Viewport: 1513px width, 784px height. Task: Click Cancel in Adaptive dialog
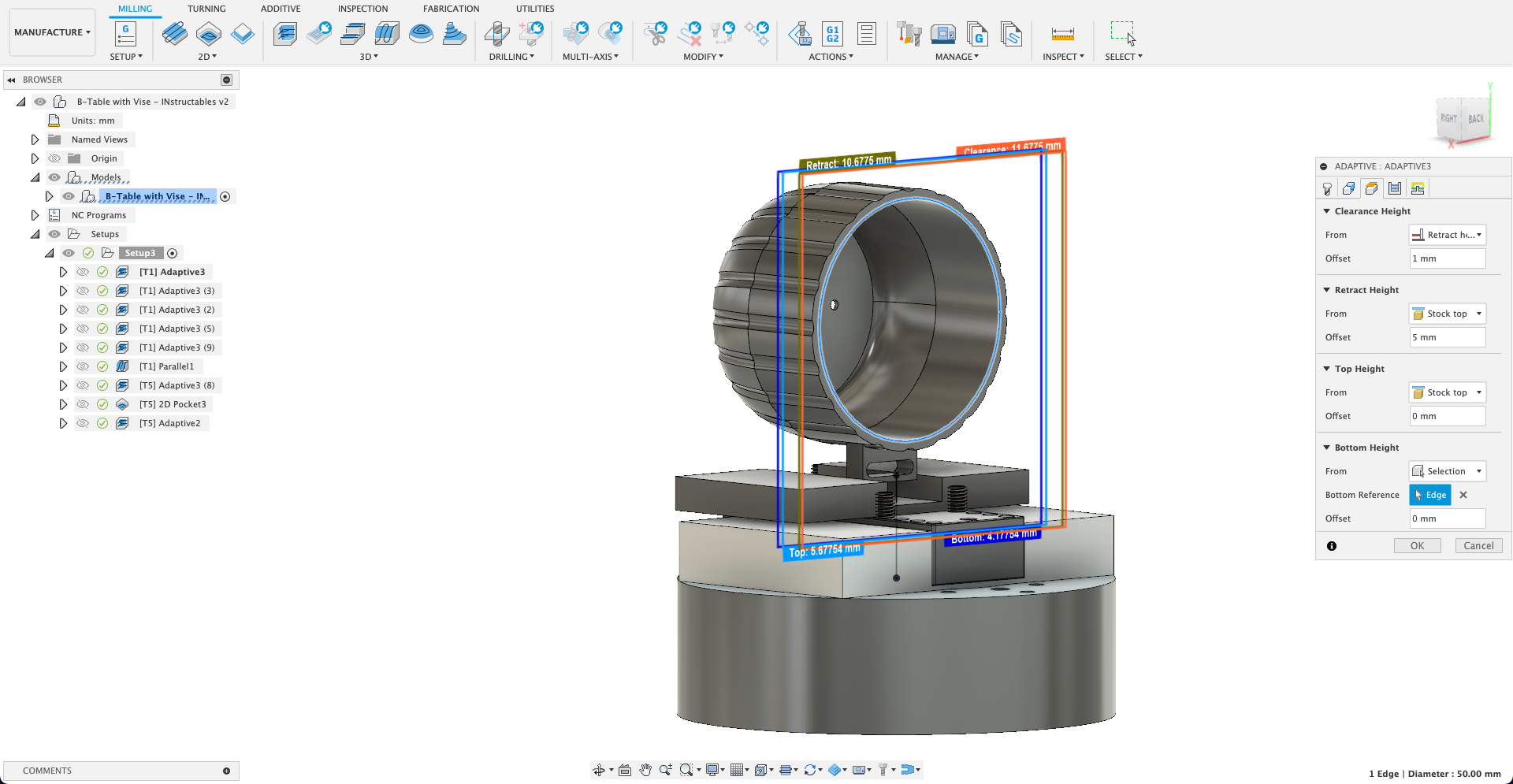[1478, 545]
